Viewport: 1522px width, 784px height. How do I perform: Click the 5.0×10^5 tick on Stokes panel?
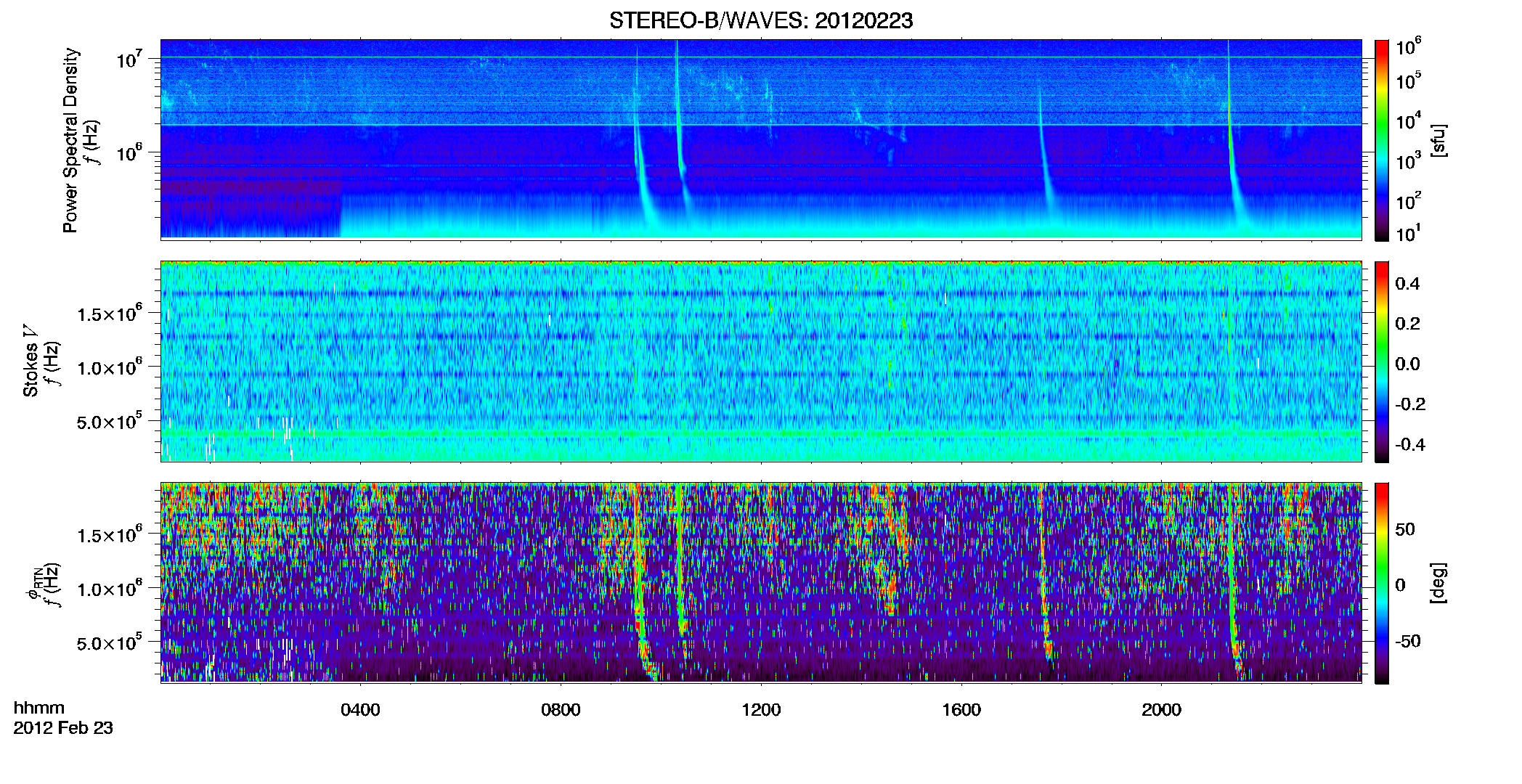coord(110,421)
